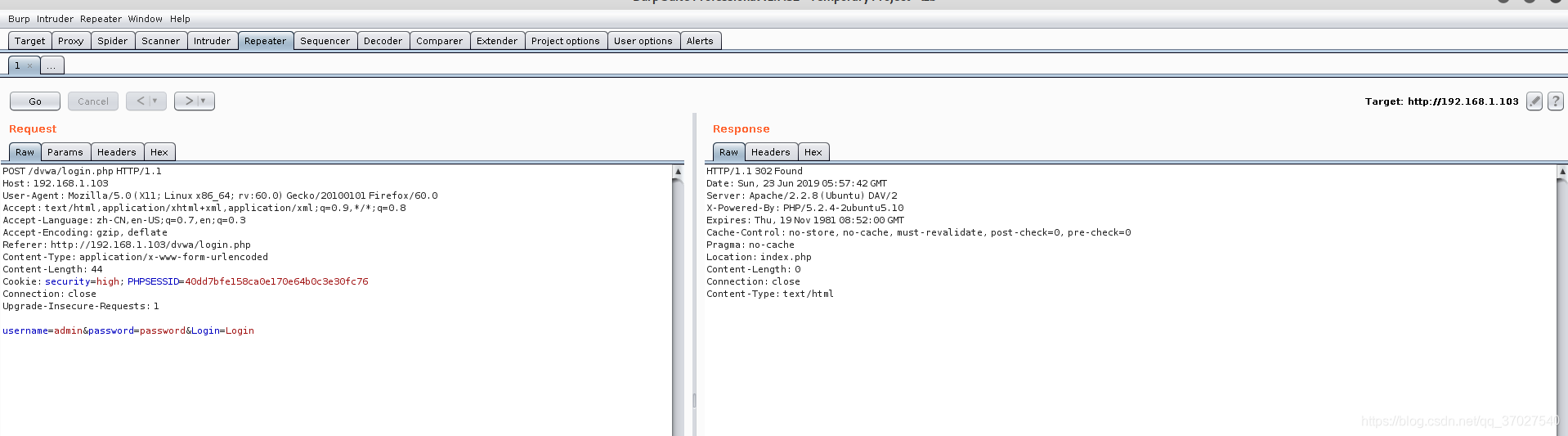Screen dimensions: 1568x436
Task: Switch request view to Headers
Action: [x=117, y=152]
